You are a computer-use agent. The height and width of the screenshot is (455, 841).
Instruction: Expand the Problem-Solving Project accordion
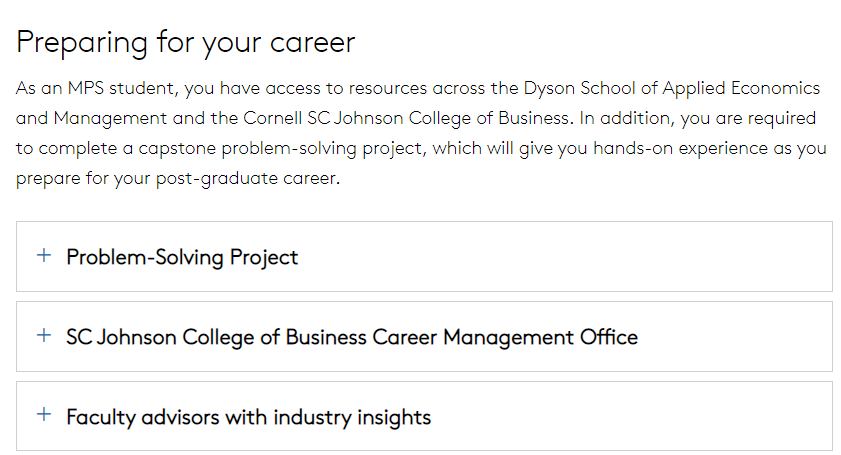pos(424,257)
